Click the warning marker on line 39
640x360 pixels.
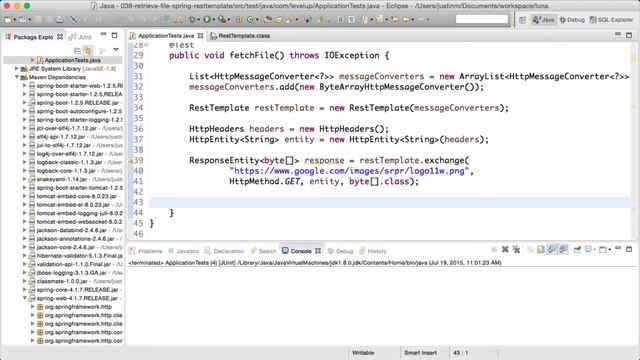coord(130,160)
